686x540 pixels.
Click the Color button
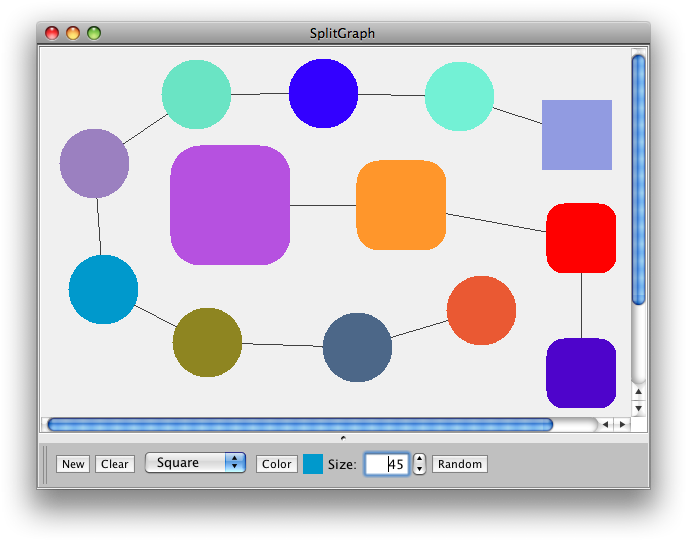(276, 464)
